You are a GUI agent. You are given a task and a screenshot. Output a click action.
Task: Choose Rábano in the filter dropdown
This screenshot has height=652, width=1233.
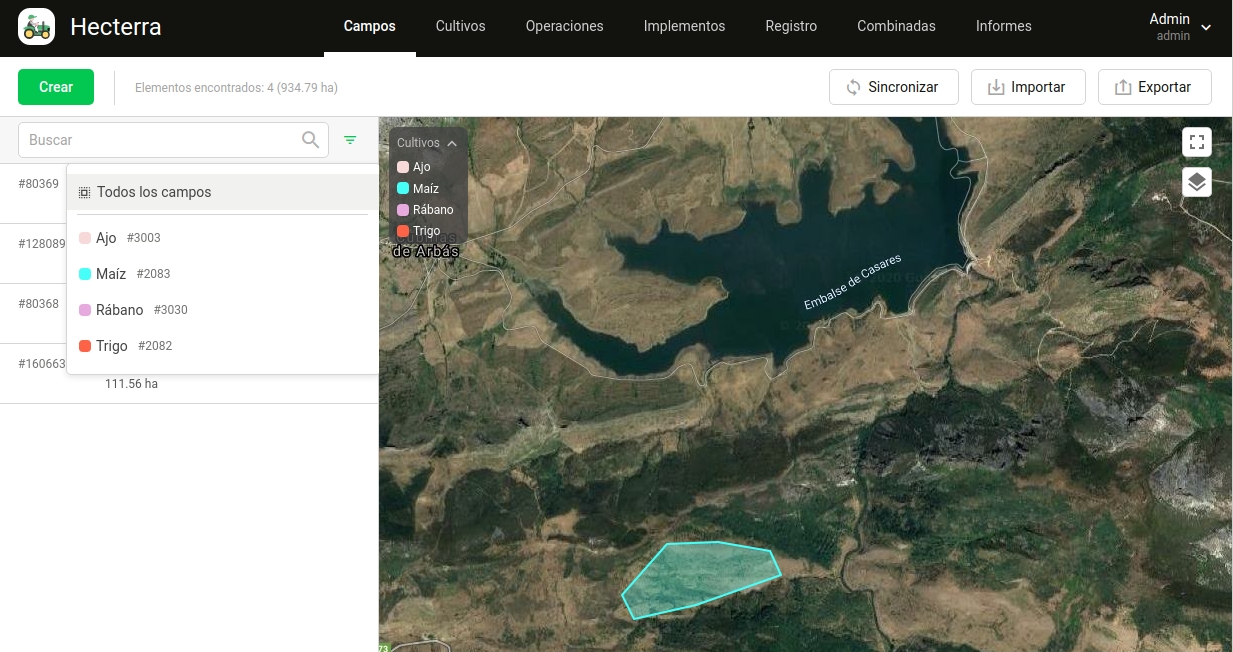coord(120,310)
